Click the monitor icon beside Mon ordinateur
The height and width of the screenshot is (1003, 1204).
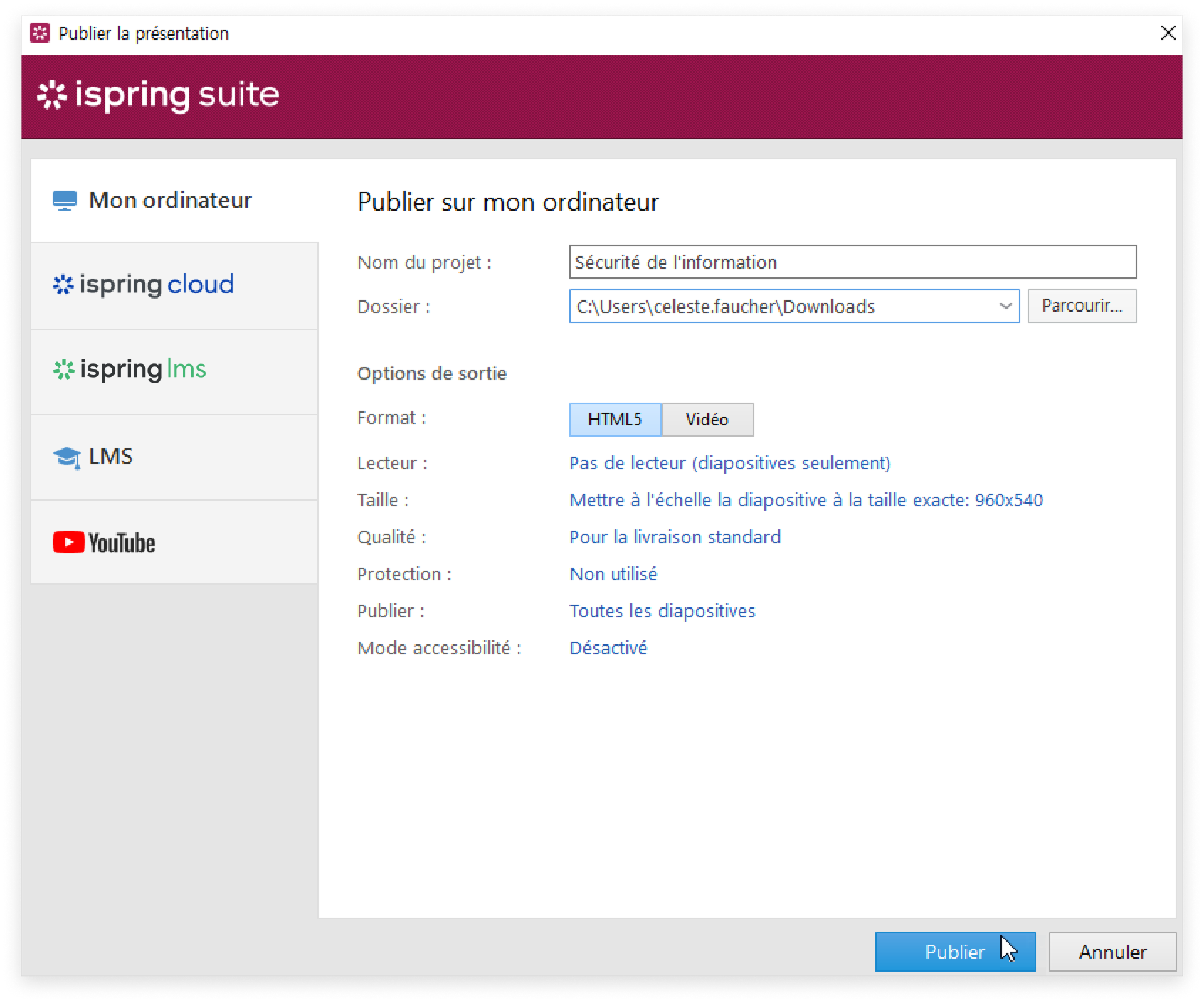65,201
